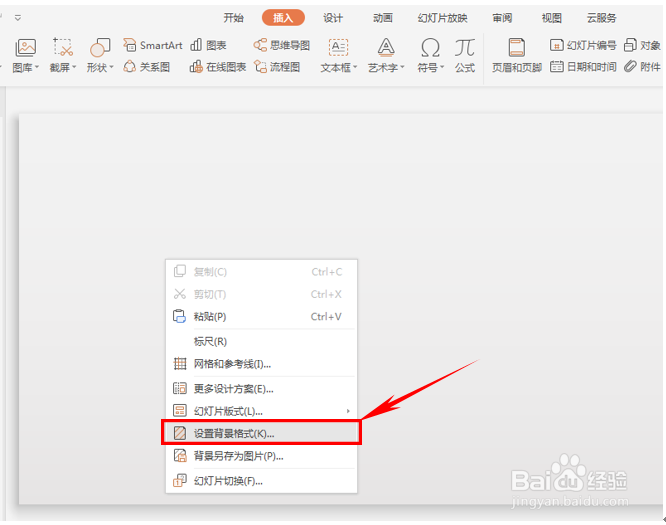Expand the 形状 dropdown arrow
The image size is (666, 525).
coord(112,67)
